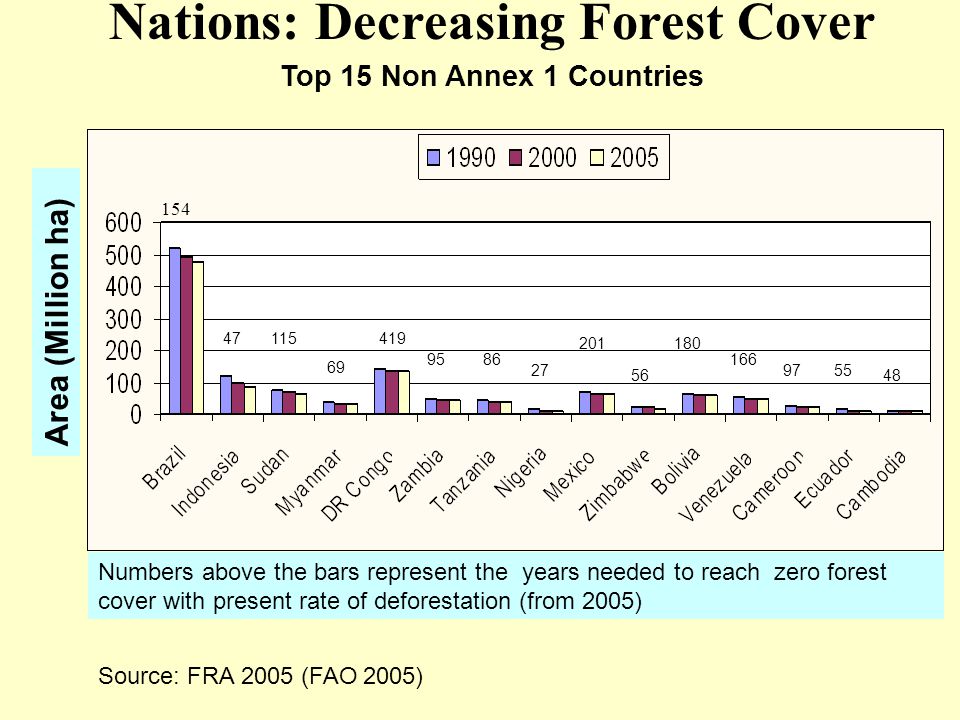Click the Zimbabwe category label
Image resolution: width=960 pixels, height=720 pixels.
click(614, 485)
